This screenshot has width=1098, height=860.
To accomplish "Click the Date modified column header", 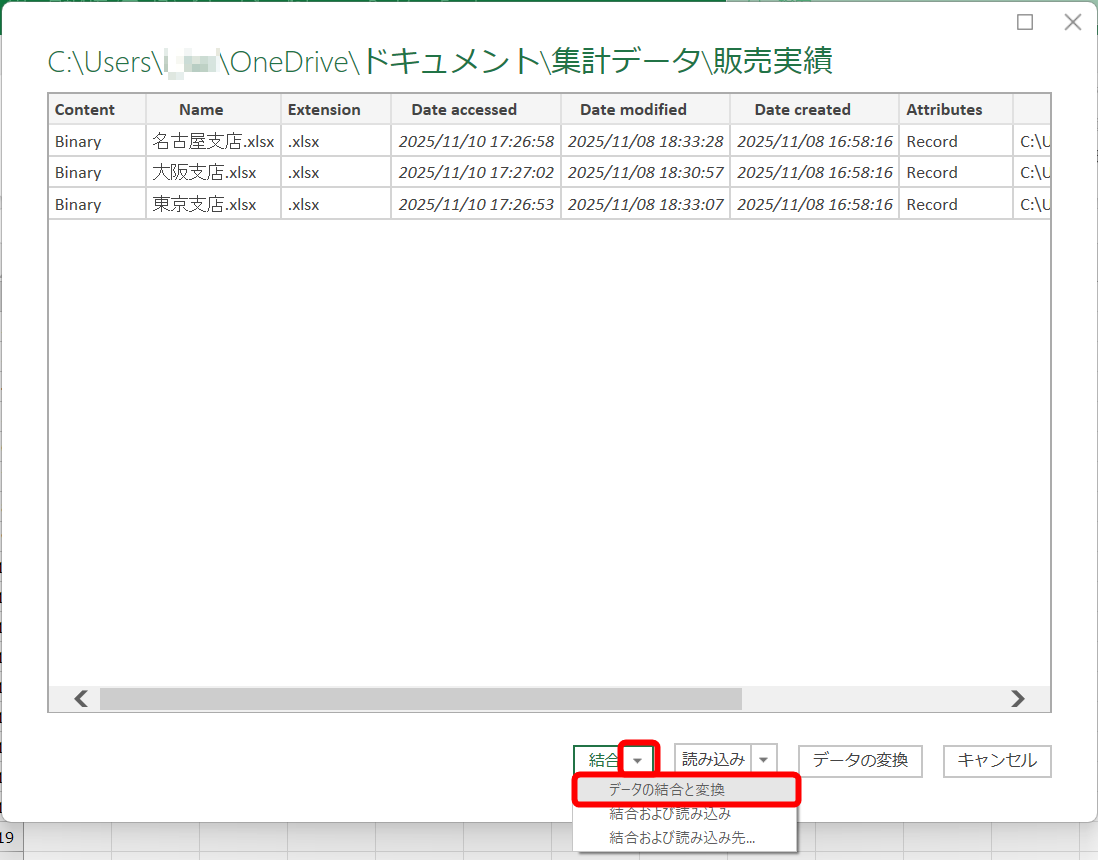I will (645, 109).
